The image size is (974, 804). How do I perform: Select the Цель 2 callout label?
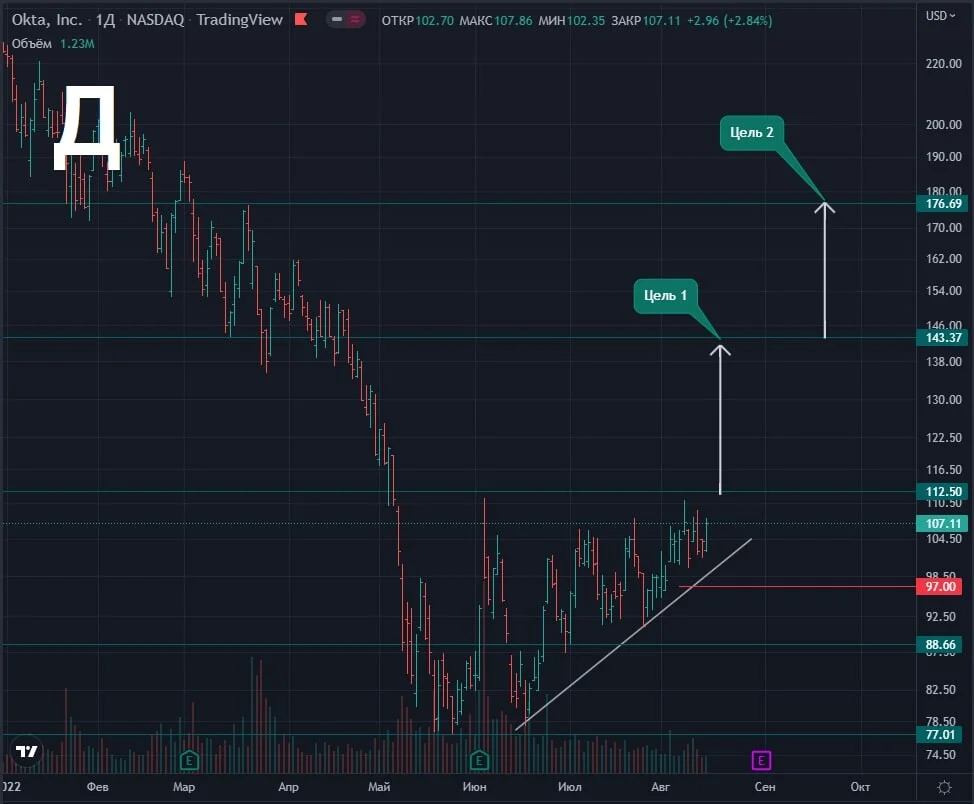(752, 133)
